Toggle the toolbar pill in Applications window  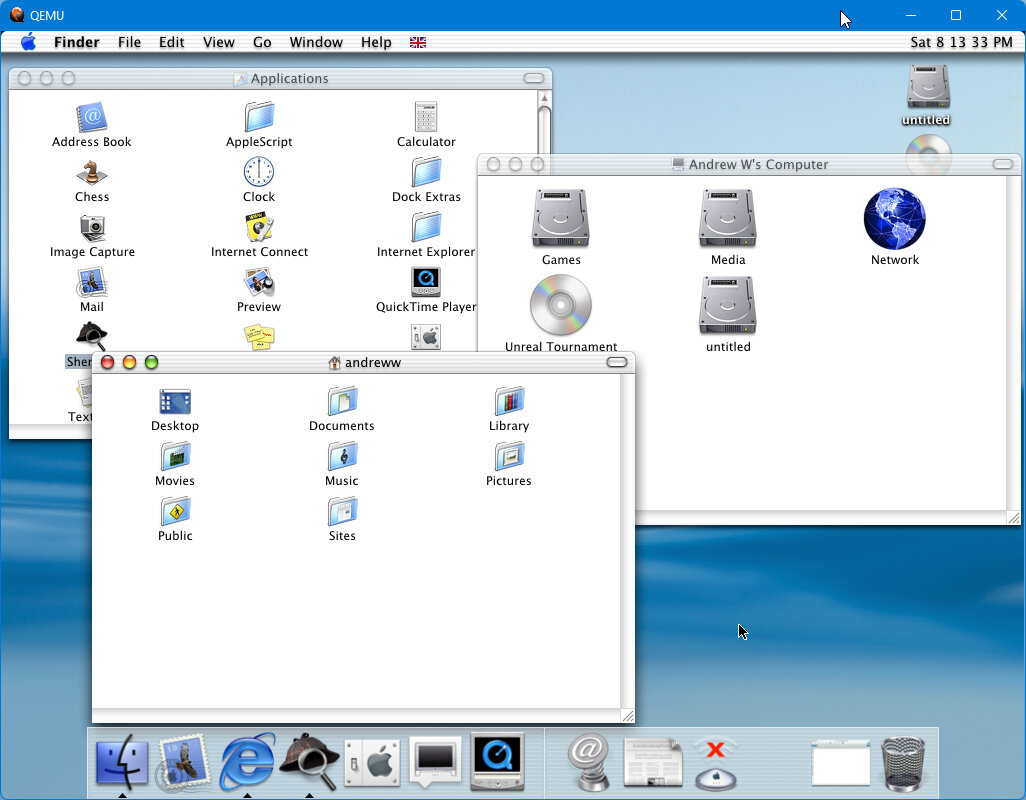pyautogui.click(x=534, y=78)
